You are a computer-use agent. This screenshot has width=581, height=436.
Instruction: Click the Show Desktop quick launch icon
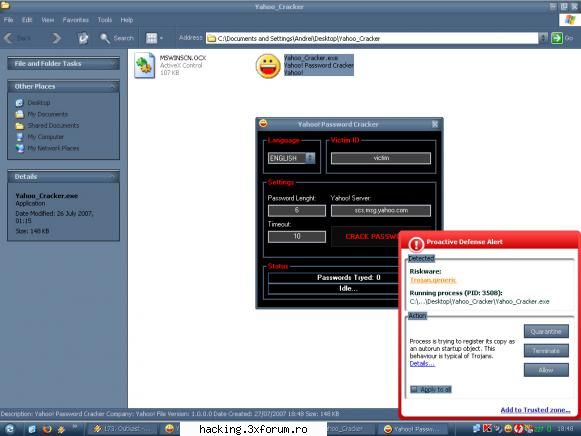(32, 429)
